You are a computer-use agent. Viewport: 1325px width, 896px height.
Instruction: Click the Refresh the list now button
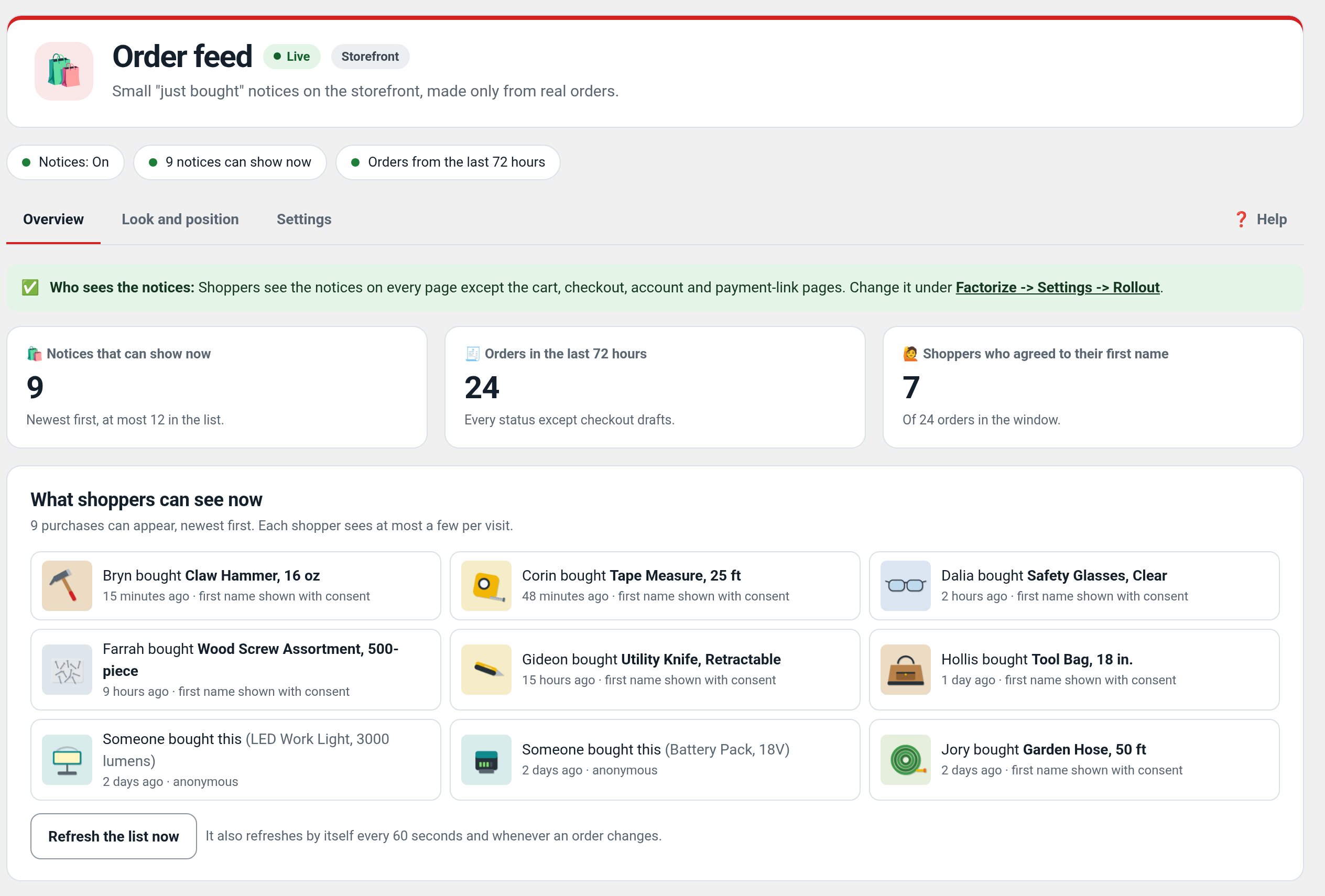(113, 836)
